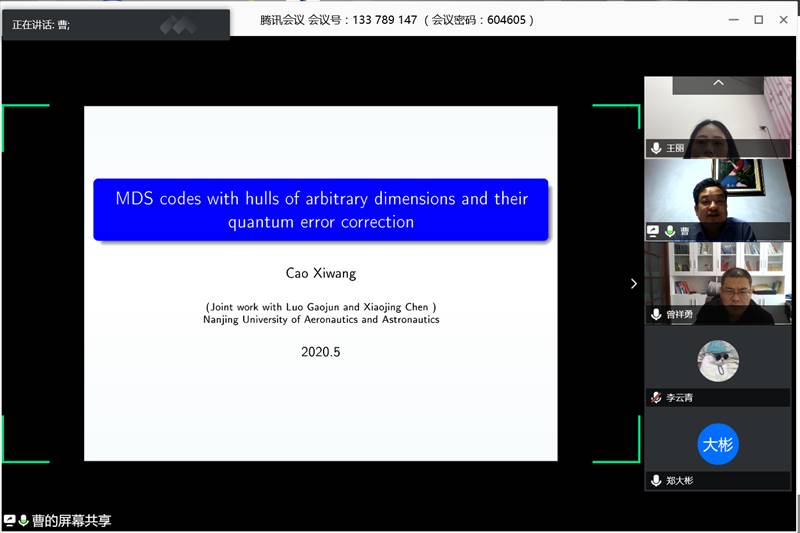This screenshot has height=533, width=800.
Task: Click green microphone icon in bottom-left status bar
Action: tap(22, 520)
